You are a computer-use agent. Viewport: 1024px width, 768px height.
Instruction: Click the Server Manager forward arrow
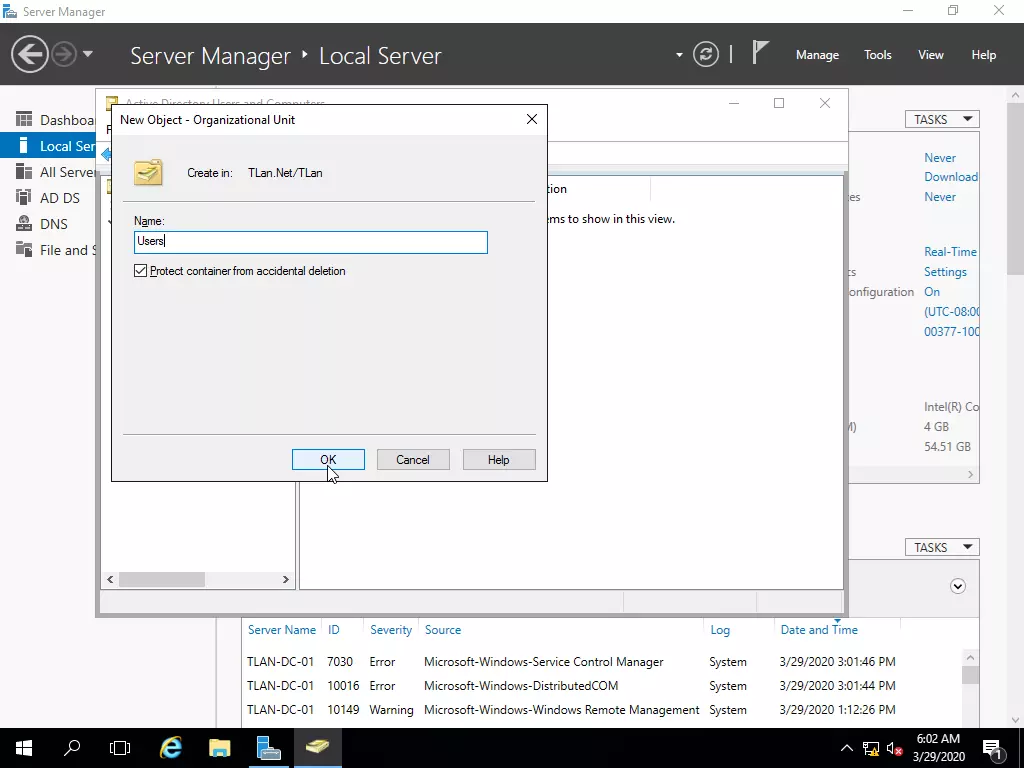64,54
